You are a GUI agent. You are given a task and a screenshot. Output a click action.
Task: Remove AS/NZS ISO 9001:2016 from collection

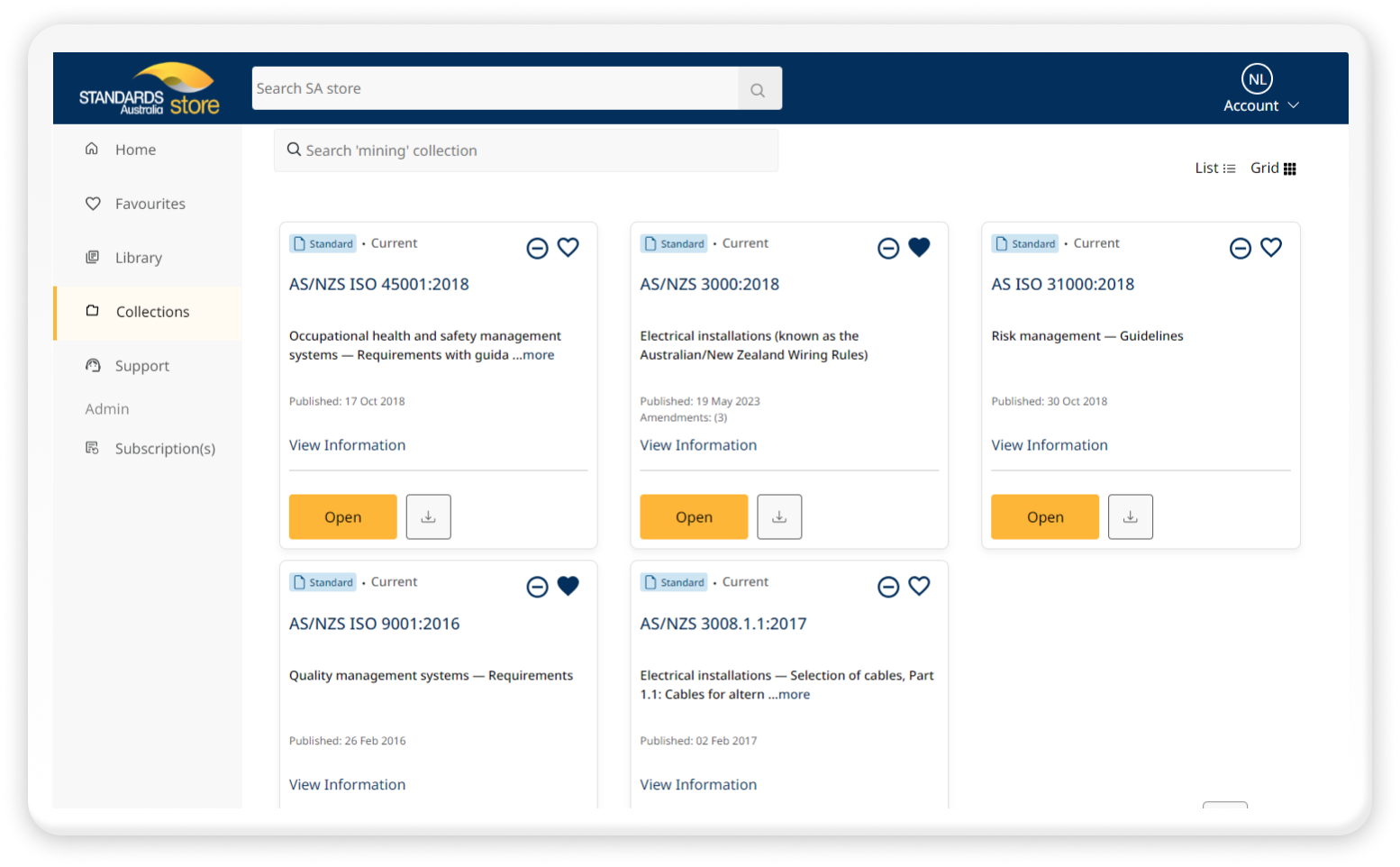tap(537, 587)
